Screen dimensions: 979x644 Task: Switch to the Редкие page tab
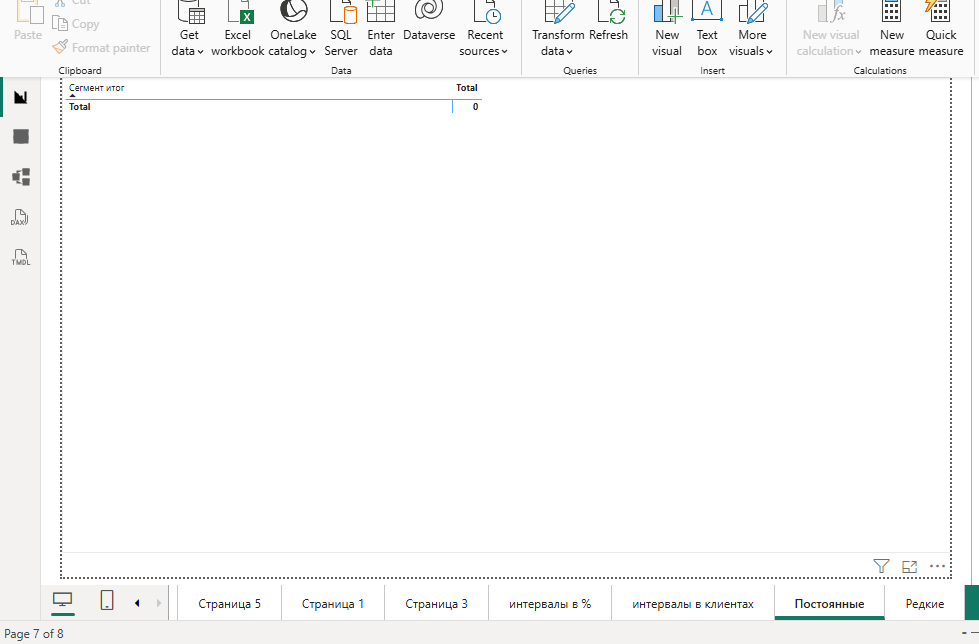pyautogui.click(x=924, y=603)
